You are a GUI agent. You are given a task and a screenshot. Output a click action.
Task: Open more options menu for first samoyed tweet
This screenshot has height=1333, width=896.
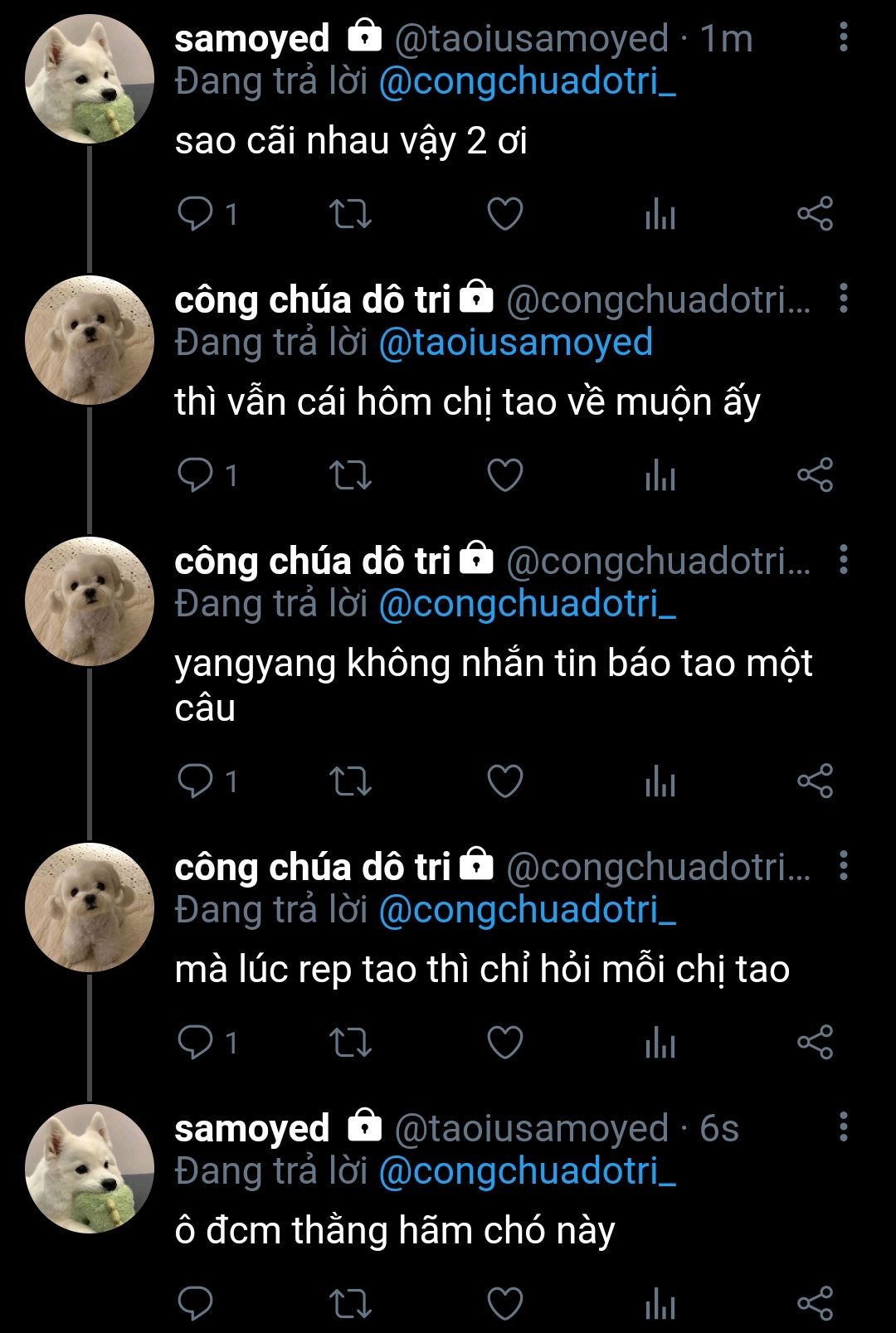(843, 37)
